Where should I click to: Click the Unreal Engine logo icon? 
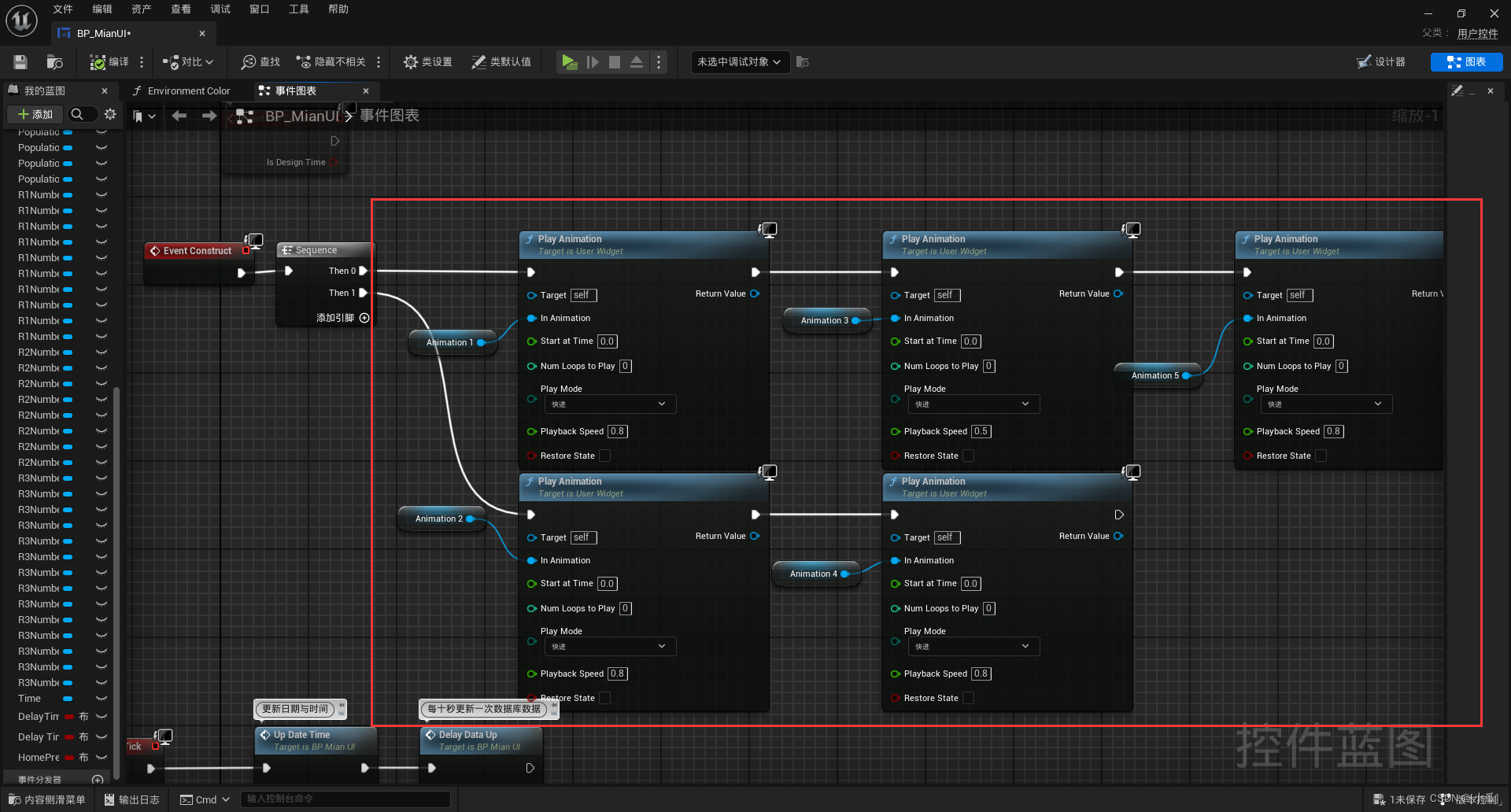coord(22,21)
